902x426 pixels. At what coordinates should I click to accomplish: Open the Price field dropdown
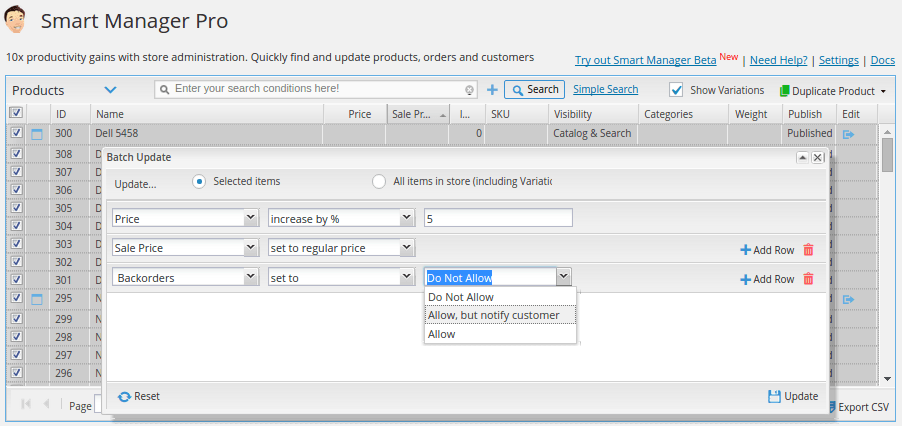pos(250,218)
